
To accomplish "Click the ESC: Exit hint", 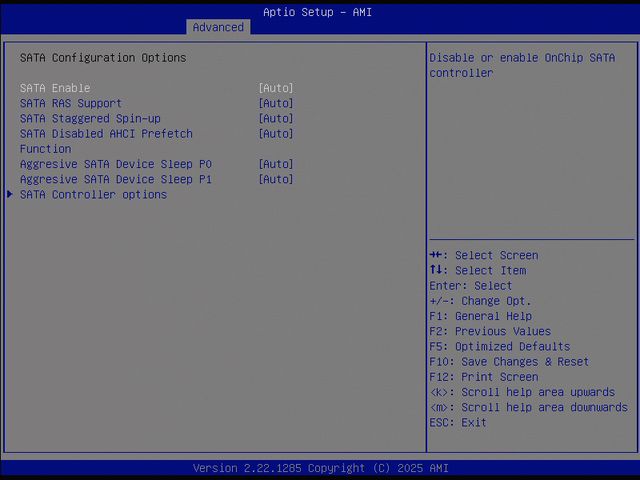I will pos(458,422).
